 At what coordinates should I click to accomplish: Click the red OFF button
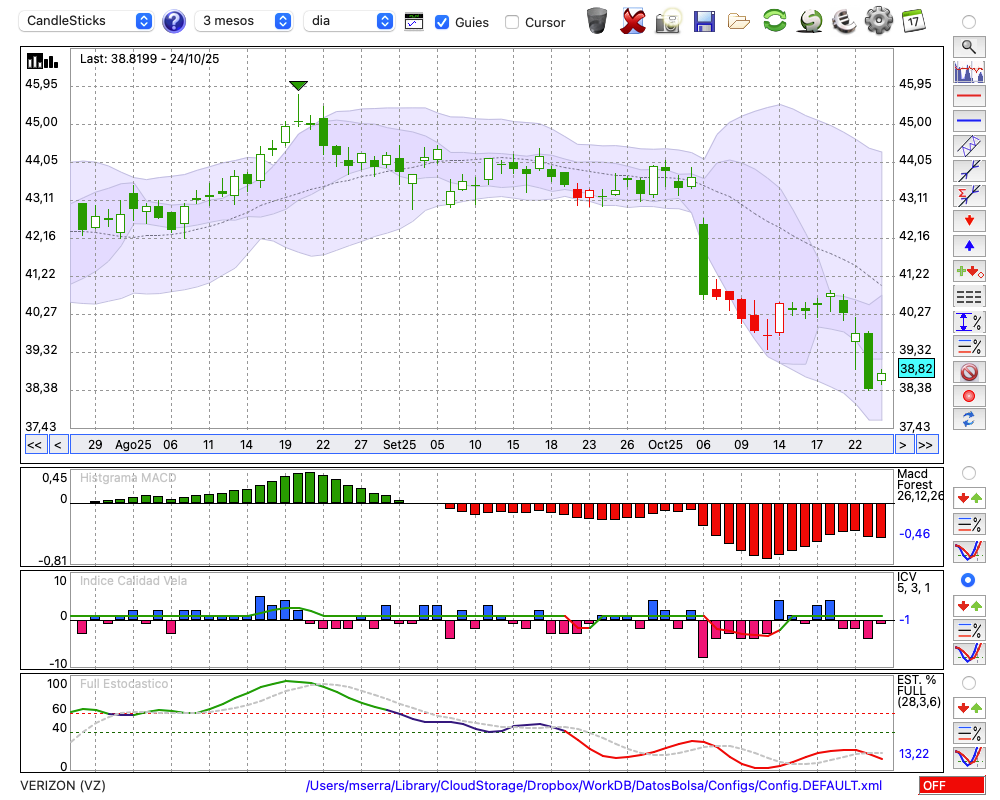(x=950, y=786)
